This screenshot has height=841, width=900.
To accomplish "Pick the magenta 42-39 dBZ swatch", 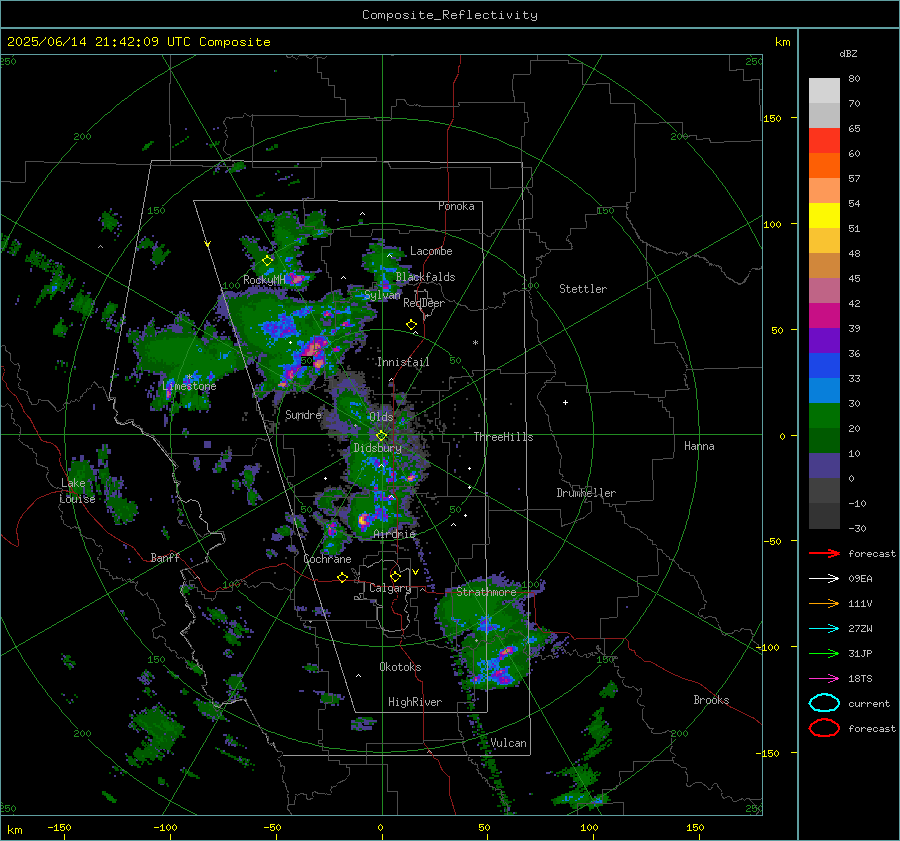I will 824,315.
